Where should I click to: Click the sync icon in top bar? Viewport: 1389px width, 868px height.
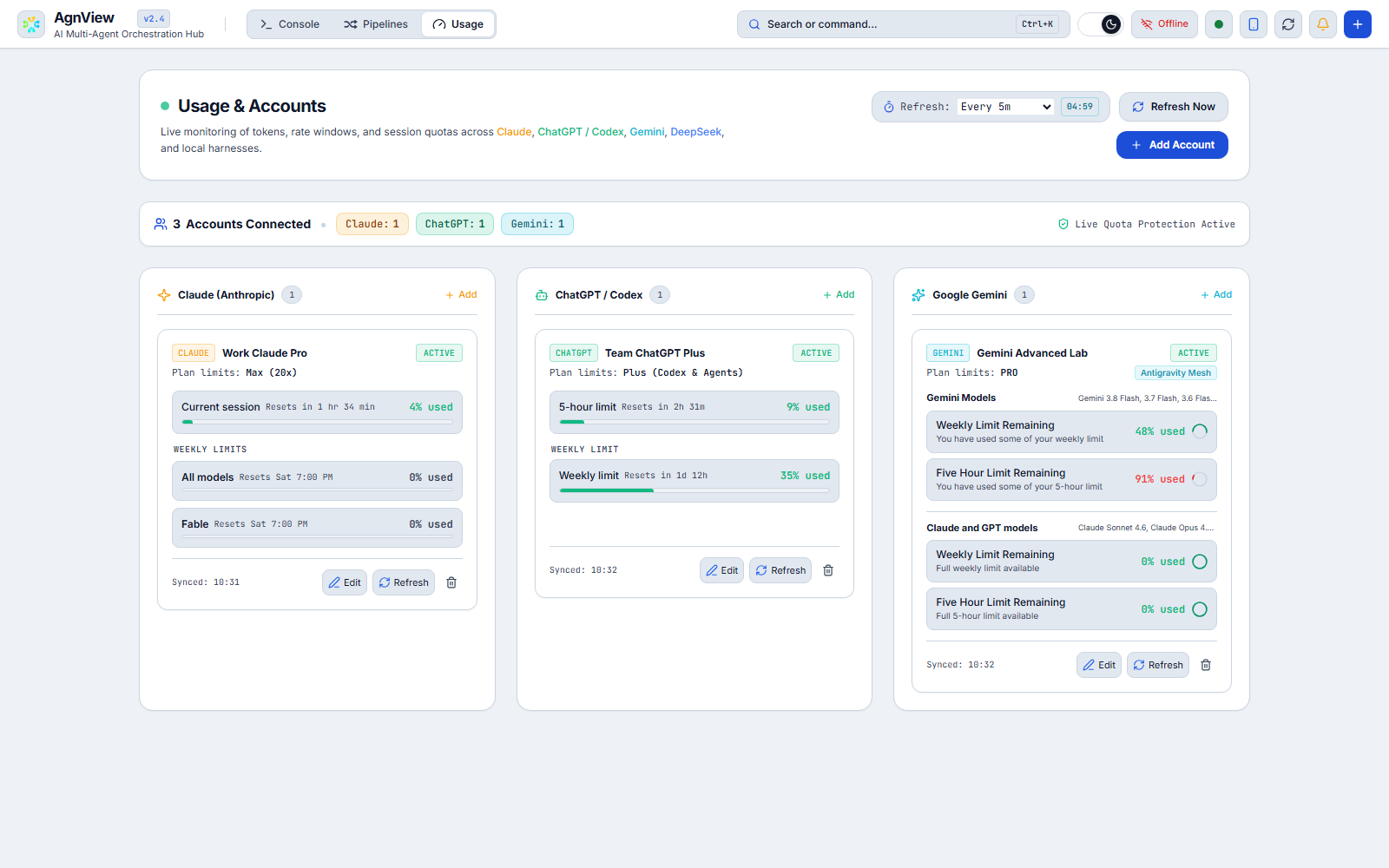pos(1288,24)
